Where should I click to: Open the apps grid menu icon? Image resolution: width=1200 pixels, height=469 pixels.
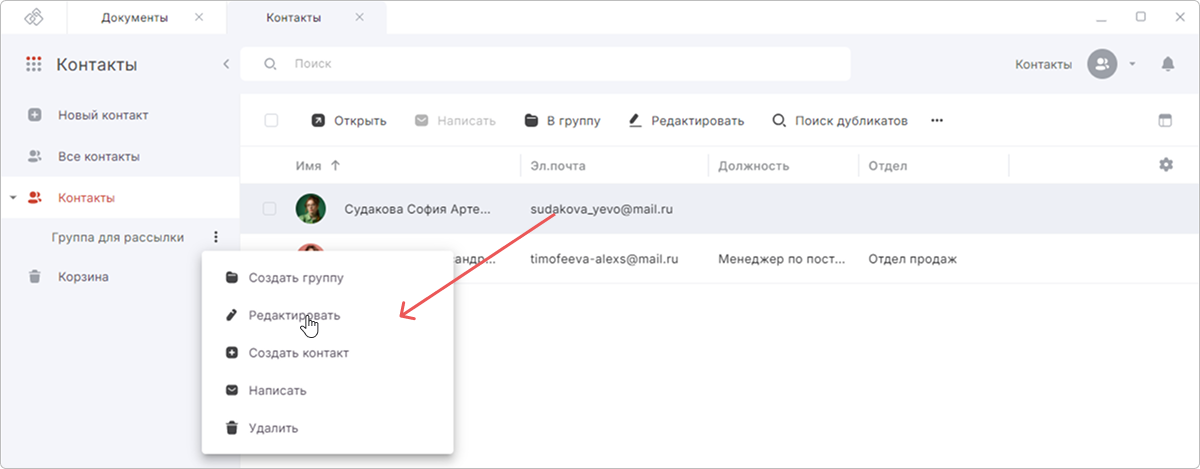pos(34,65)
